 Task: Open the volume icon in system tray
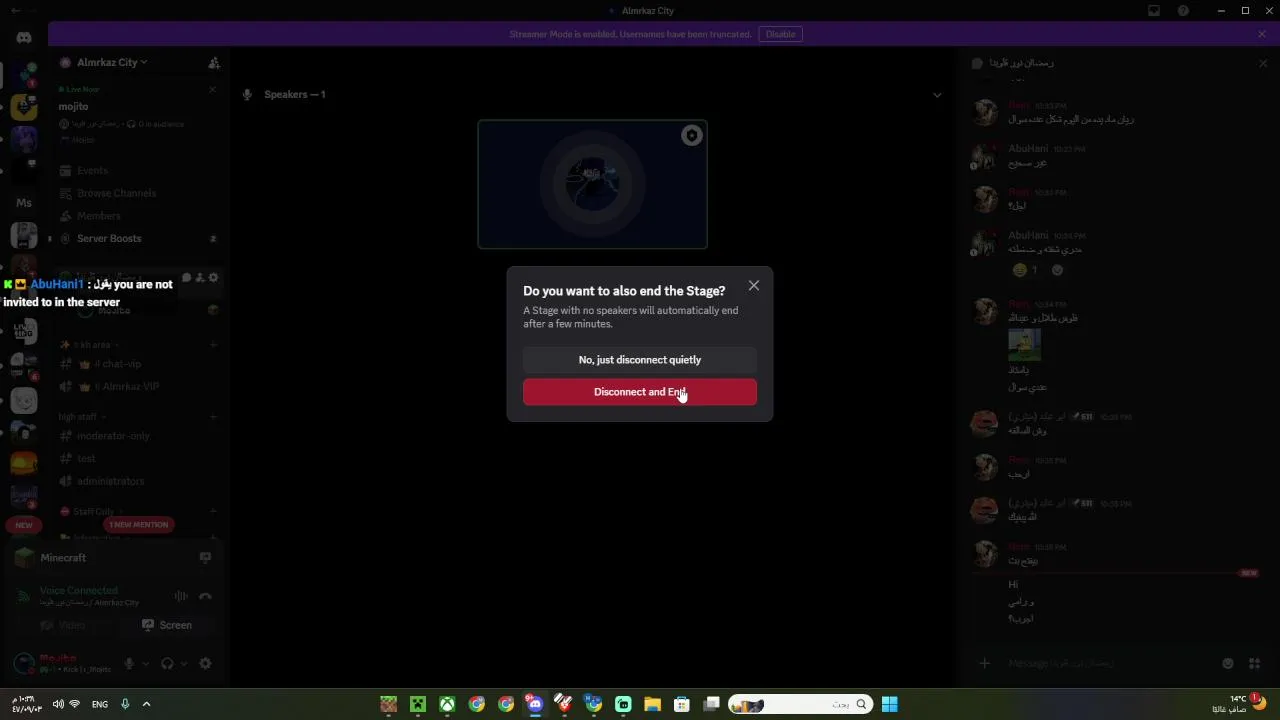(58, 705)
